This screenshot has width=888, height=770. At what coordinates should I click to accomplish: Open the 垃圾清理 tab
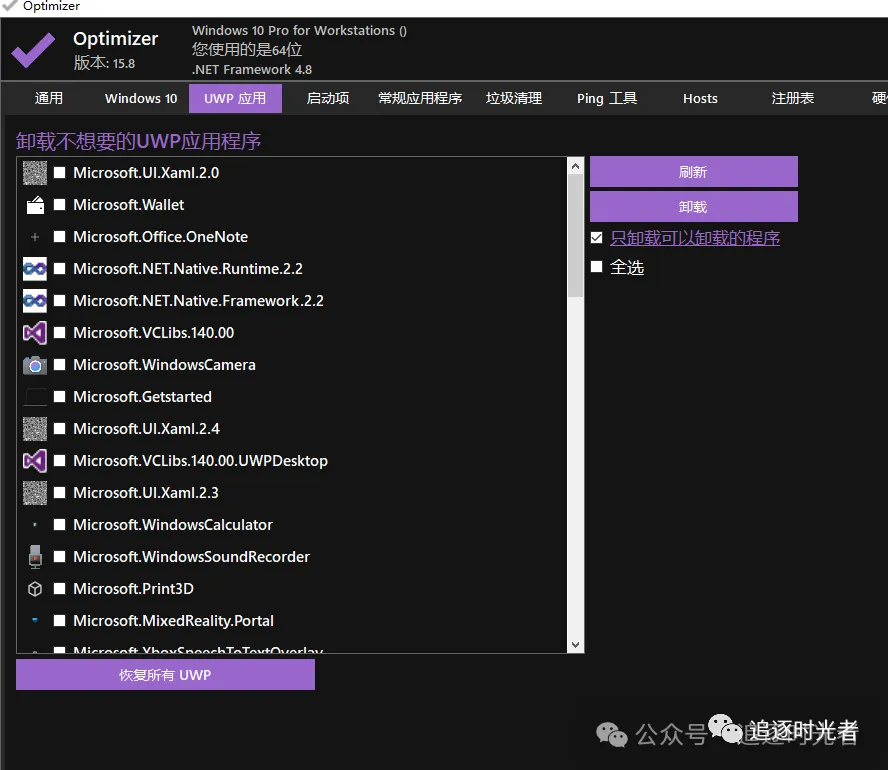514,99
